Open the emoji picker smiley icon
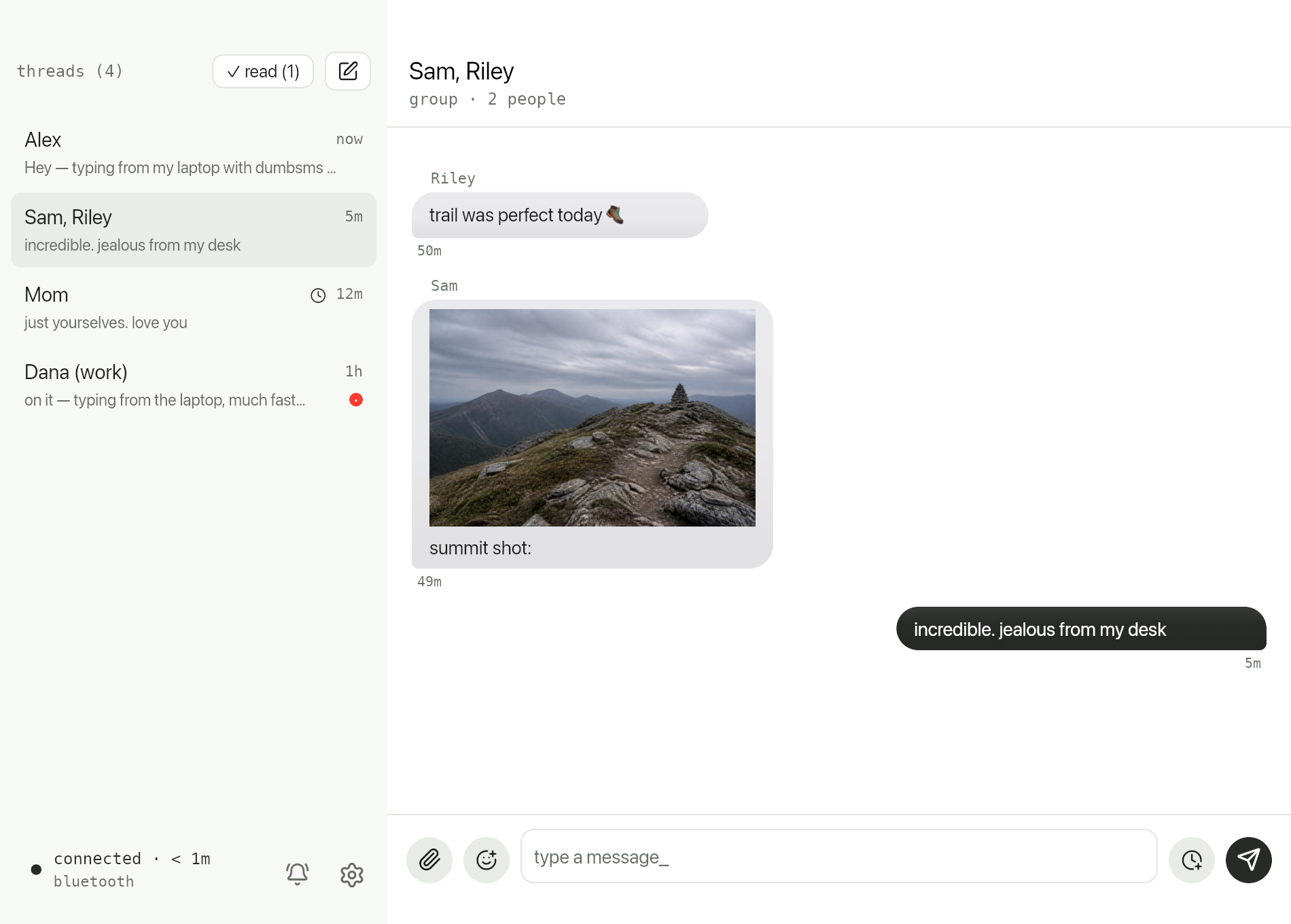 (x=487, y=860)
